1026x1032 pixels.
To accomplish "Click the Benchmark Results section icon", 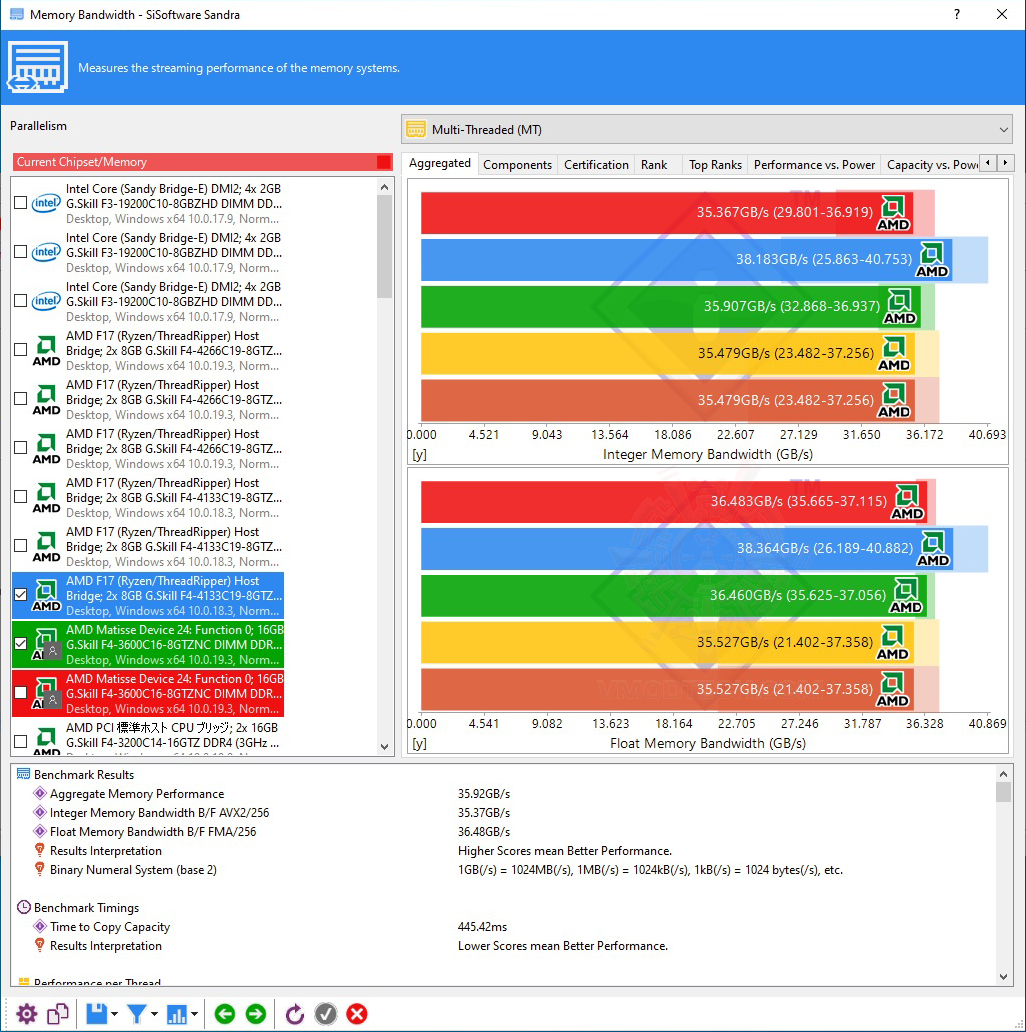I will 23,774.
